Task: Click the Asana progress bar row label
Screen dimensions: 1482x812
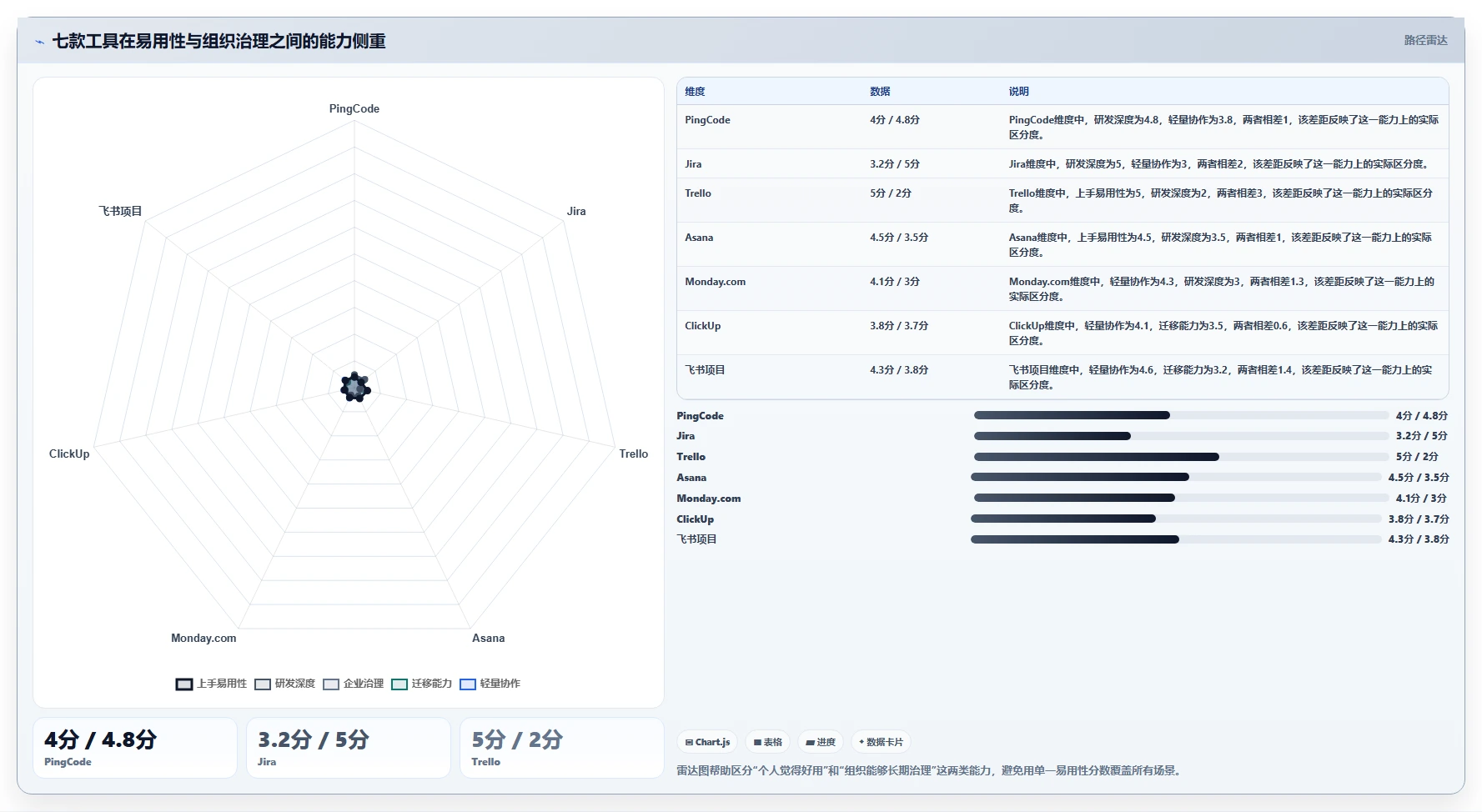Action: point(691,478)
